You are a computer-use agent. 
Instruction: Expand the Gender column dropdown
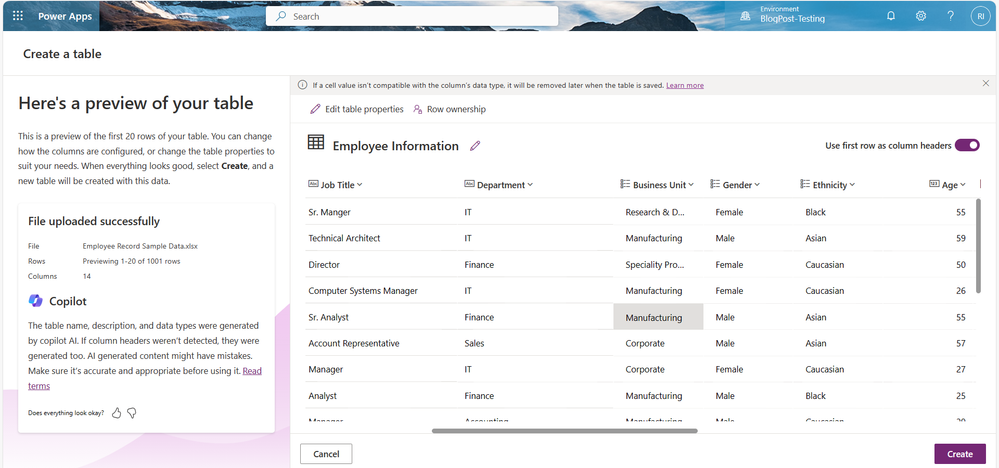pos(758,185)
